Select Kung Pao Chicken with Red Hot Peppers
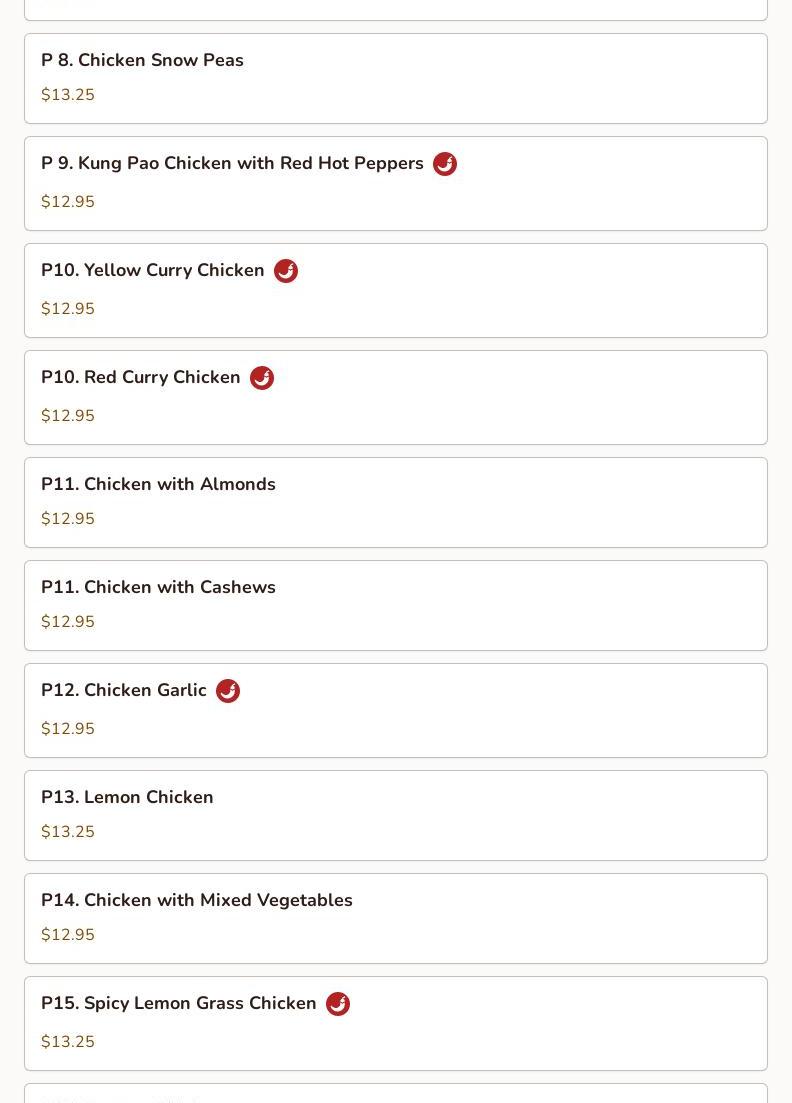The height and width of the screenshot is (1103, 792). click(396, 184)
